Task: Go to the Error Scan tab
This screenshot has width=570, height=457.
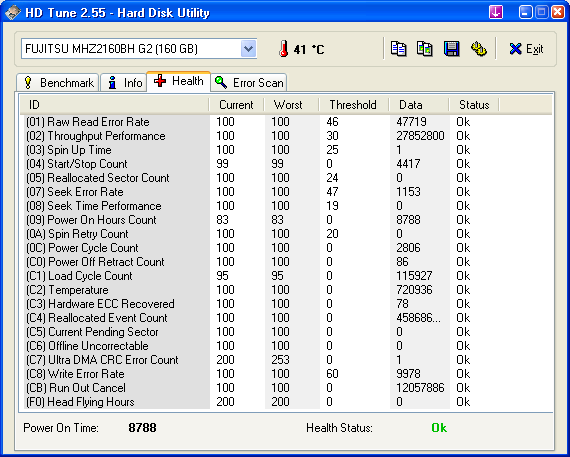Action: pos(249,83)
